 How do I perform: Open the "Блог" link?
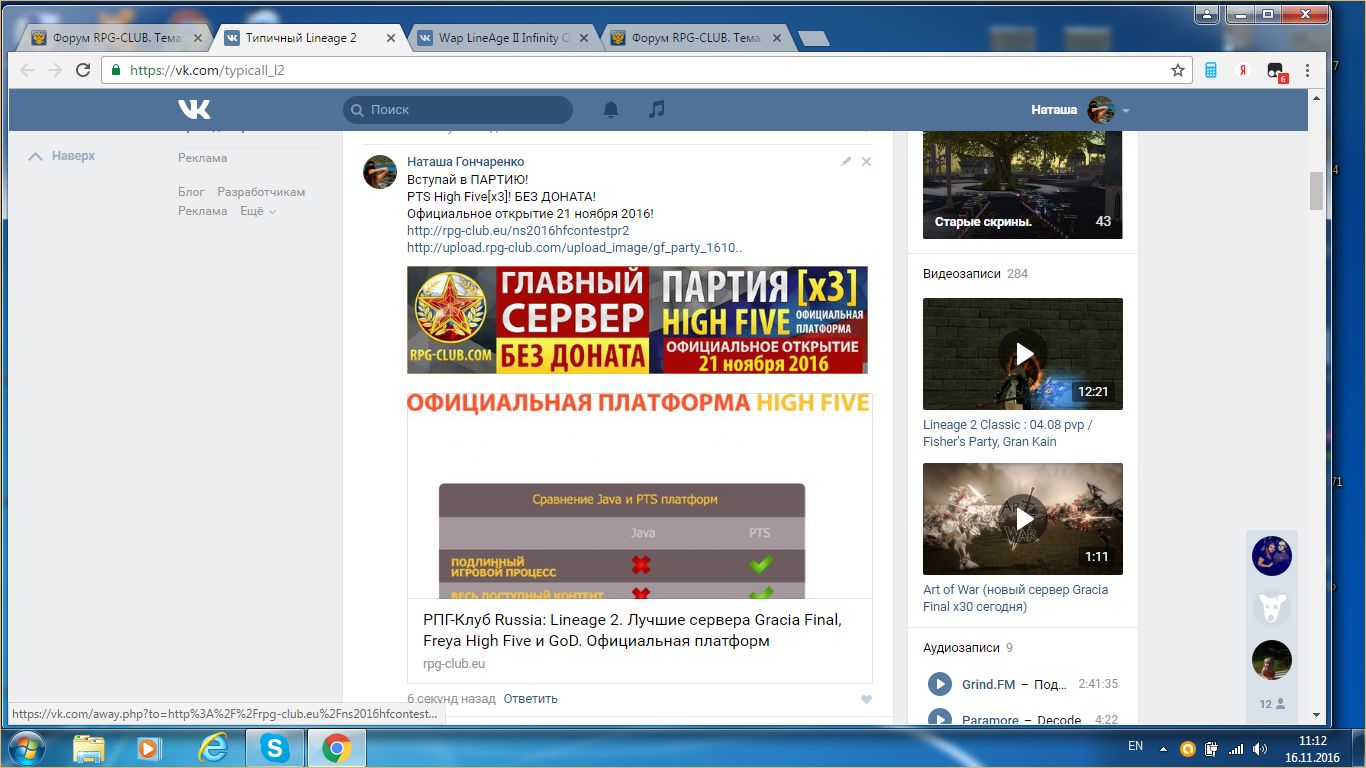(191, 192)
